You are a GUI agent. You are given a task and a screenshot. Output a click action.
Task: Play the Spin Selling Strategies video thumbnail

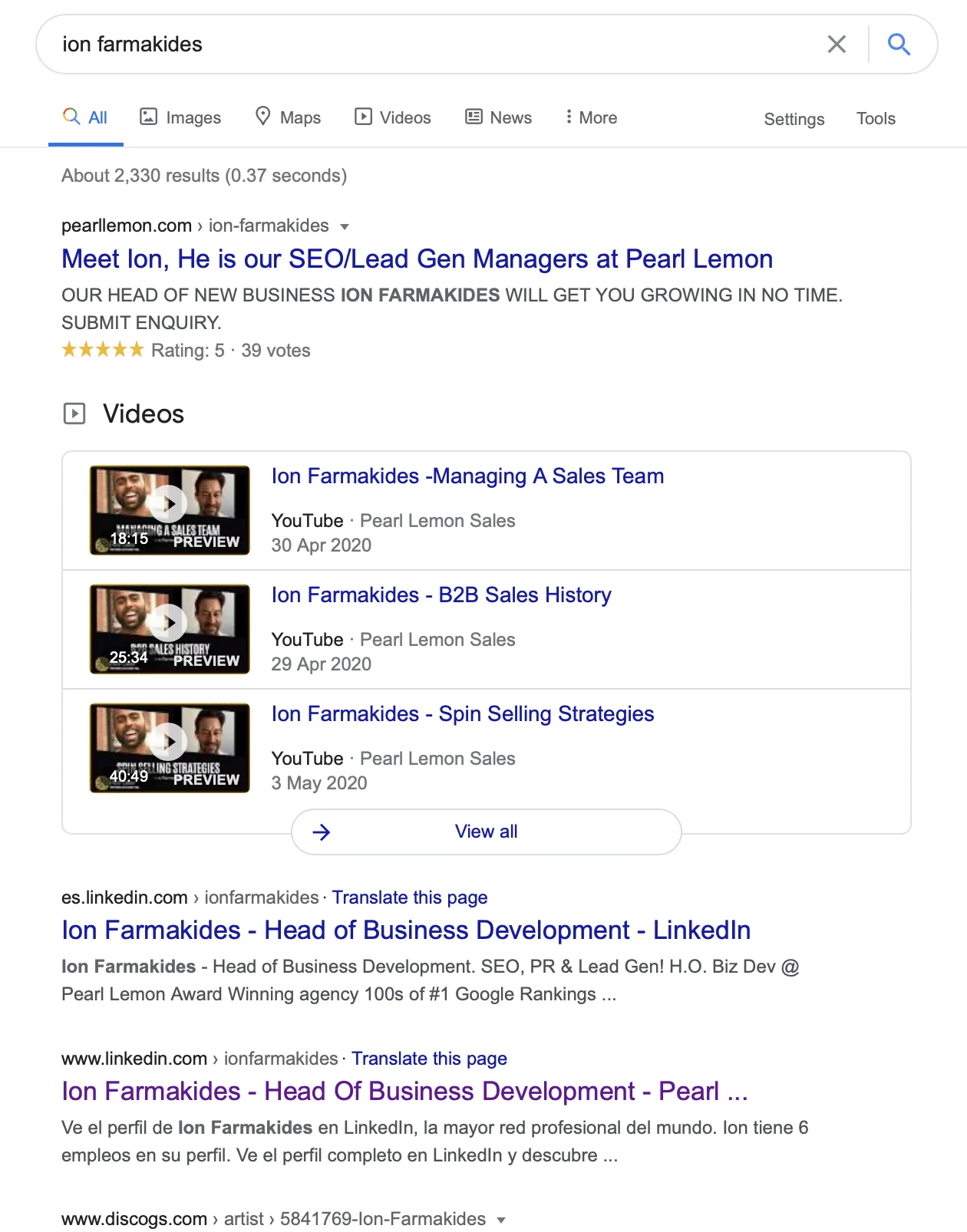pos(170,748)
